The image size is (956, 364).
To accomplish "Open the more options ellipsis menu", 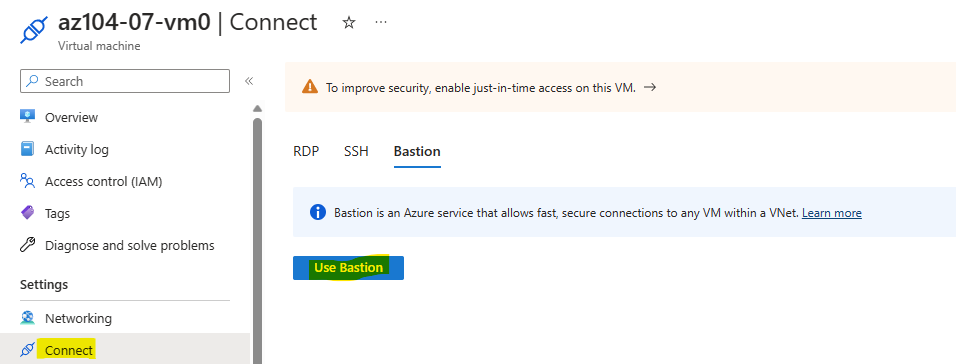I will (x=381, y=22).
